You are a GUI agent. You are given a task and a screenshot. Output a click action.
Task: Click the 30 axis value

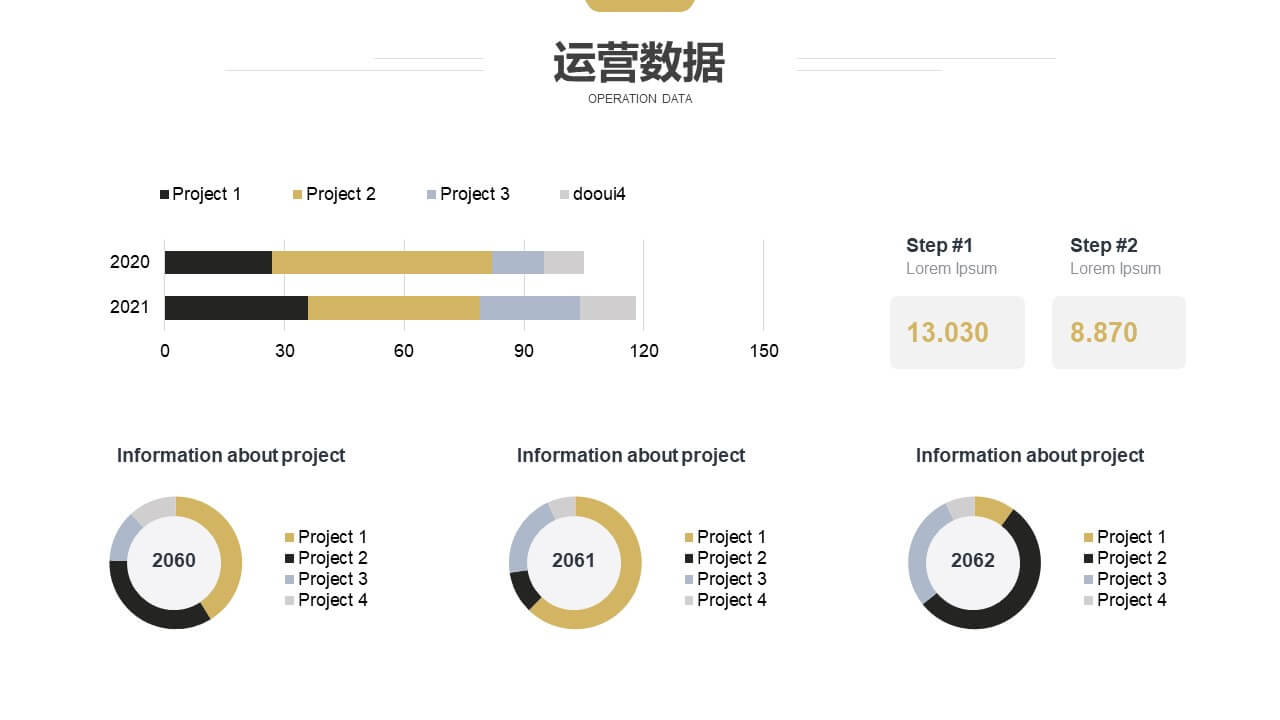tap(285, 351)
